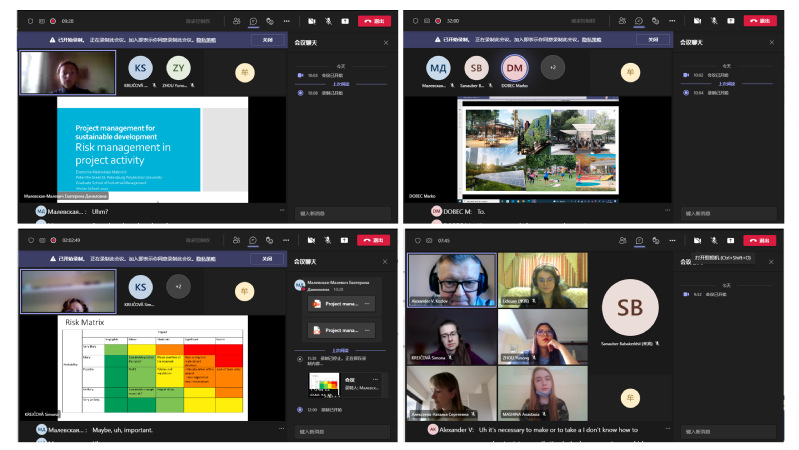This screenshot has height=450, width=799.
Task: Open participants list in Risk management slide meeting
Action: pyautogui.click(x=236, y=20)
